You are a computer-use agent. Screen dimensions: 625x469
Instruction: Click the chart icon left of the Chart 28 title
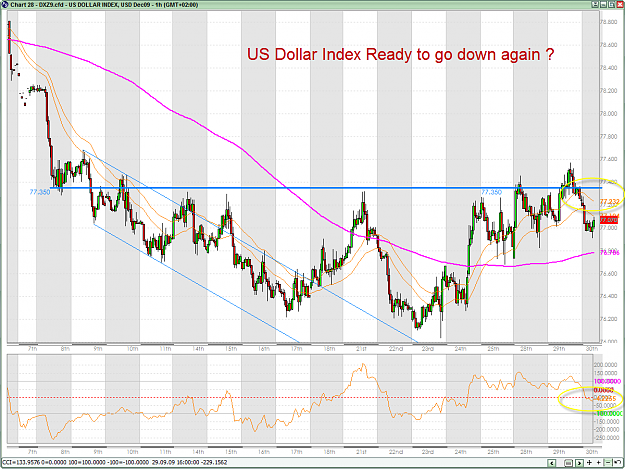tap(4, 4)
